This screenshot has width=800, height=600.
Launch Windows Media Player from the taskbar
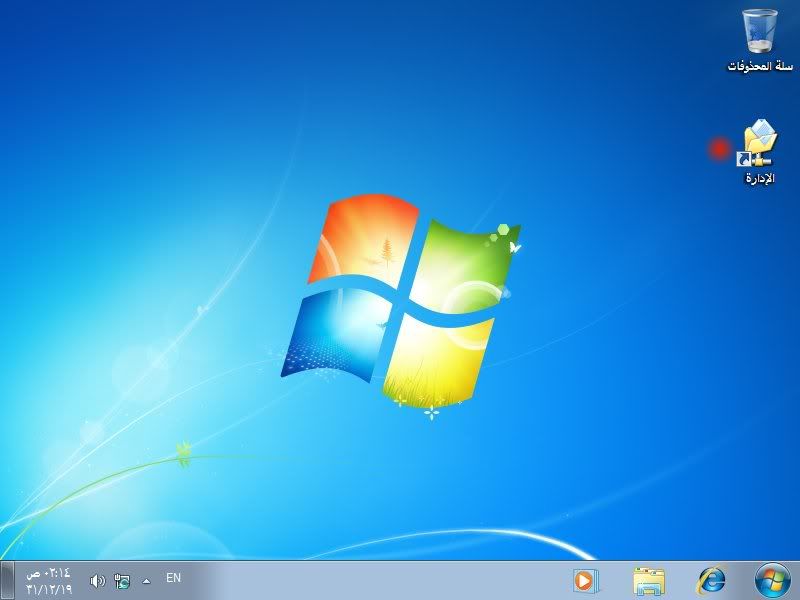[x=585, y=581]
